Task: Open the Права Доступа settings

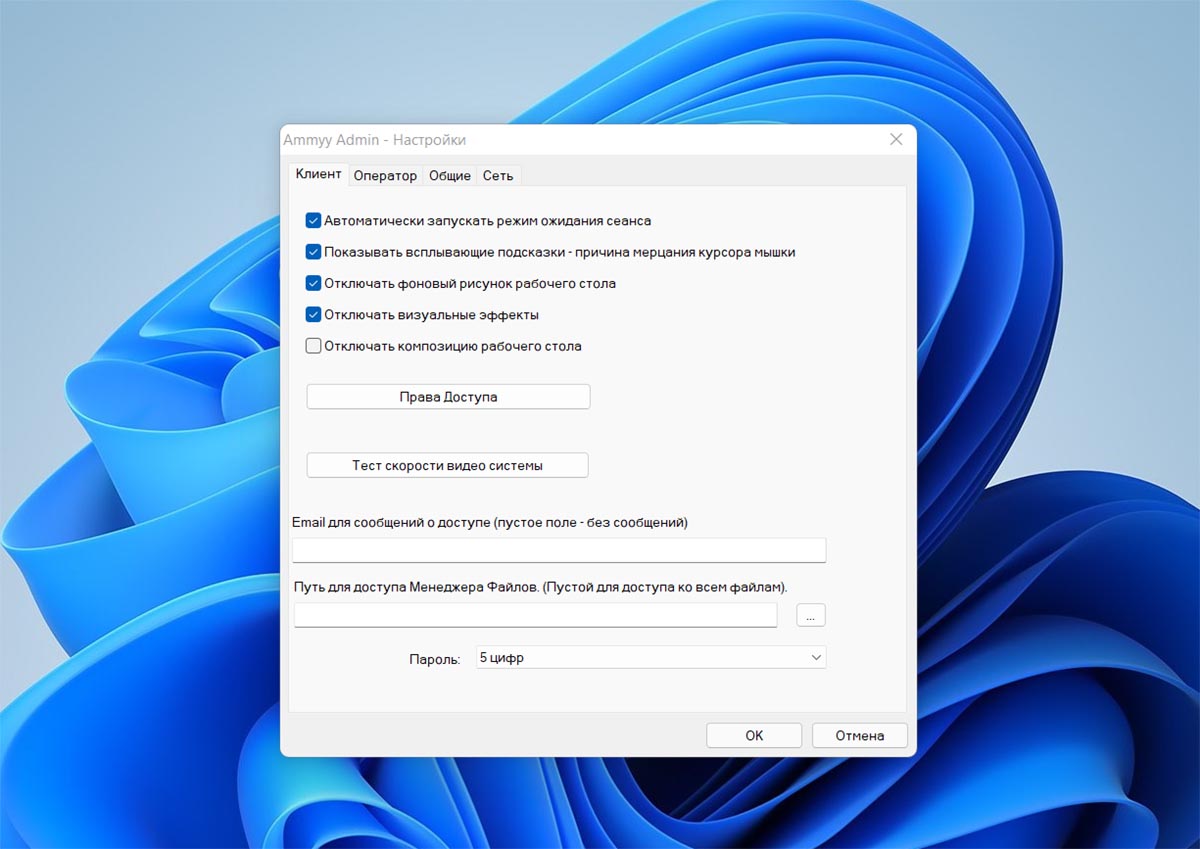Action: (x=448, y=397)
